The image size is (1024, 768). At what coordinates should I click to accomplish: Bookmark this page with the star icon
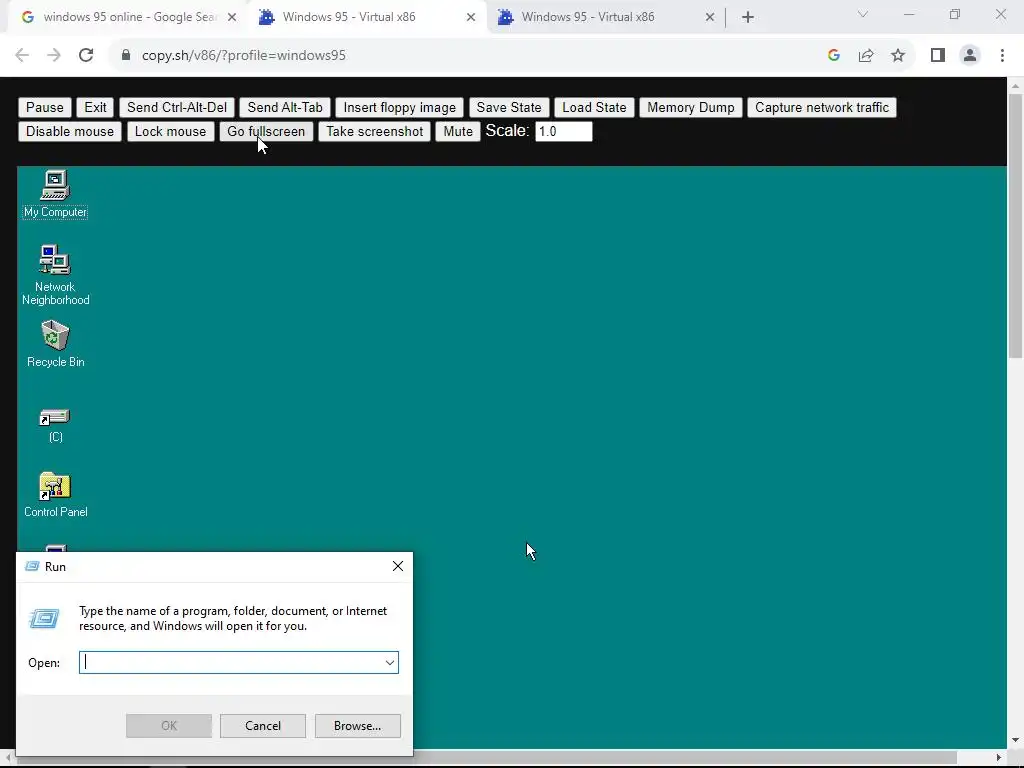(x=898, y=56)
